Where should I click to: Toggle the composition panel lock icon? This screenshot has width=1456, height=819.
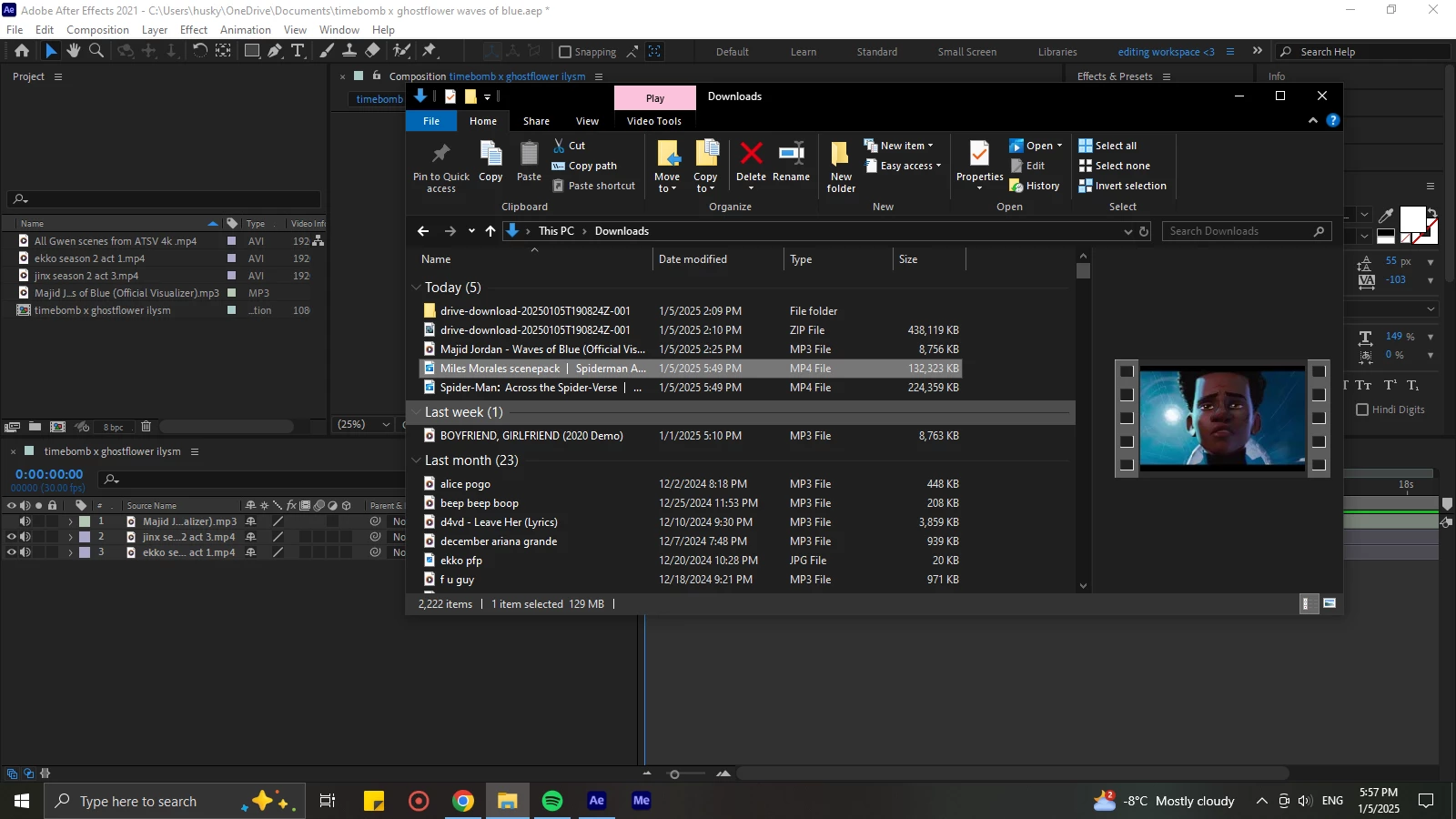click(x=376, y=76)
